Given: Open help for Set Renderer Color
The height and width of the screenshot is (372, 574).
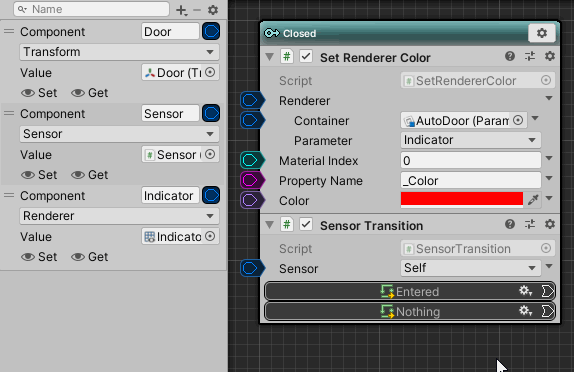Looking at the screenshot, I should (510, 56).
